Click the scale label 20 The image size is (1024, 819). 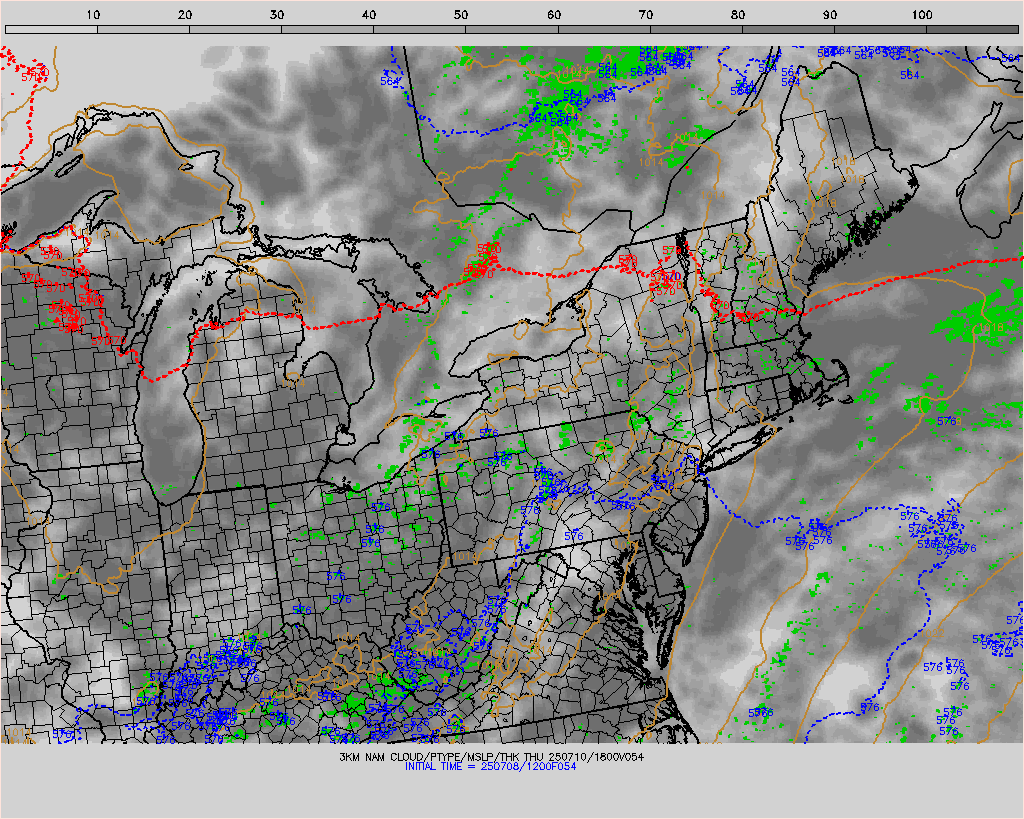pos(185,15)
